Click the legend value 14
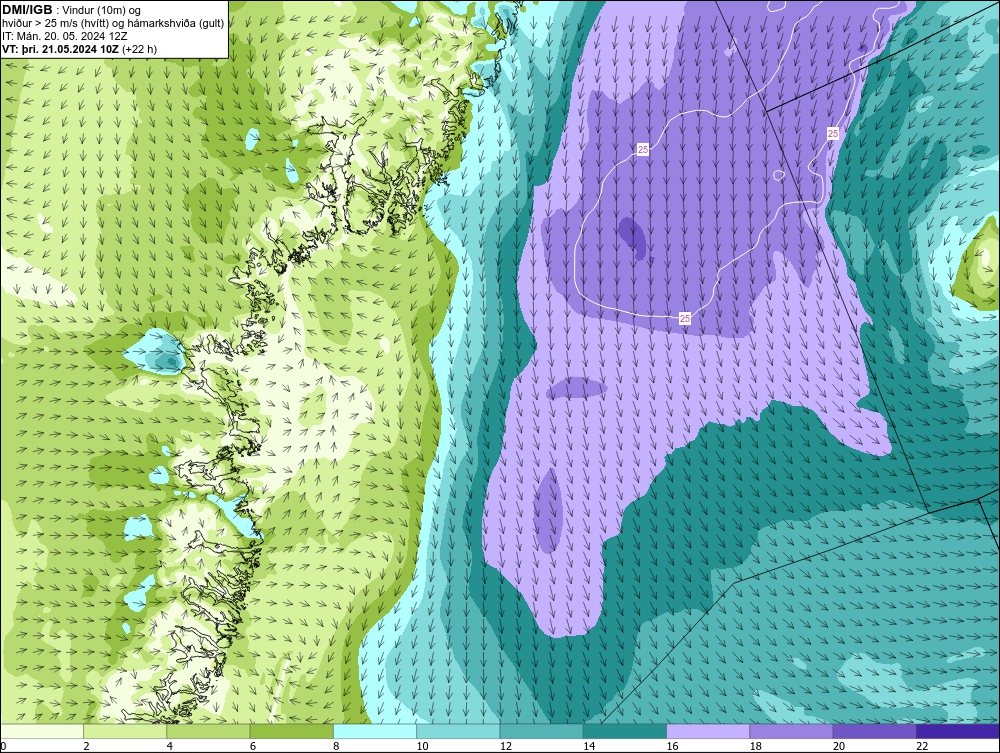The image size is (1000, 753). (589, 746)
